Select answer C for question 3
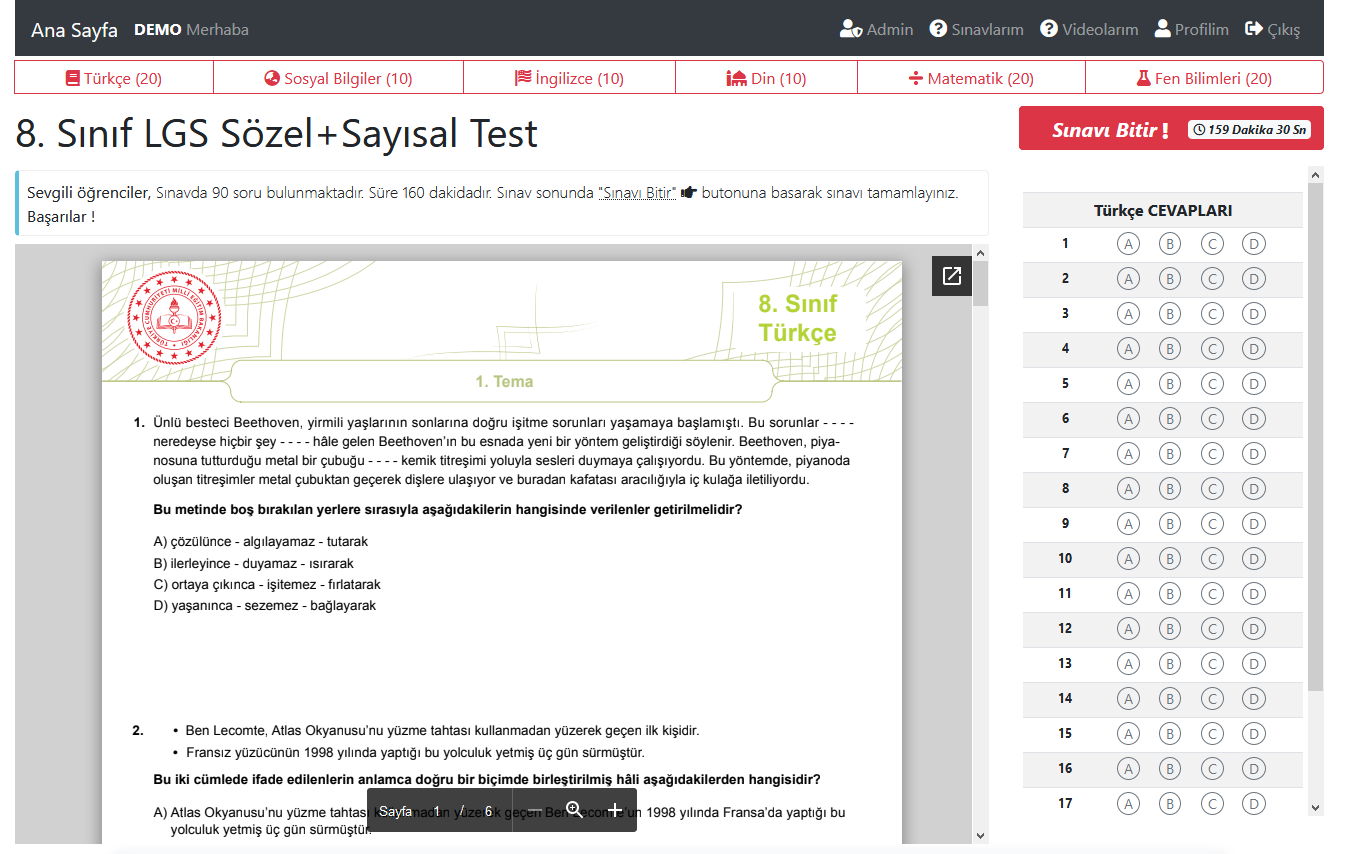Image resolution: width=1349 pixels, height=854 pixels. 1212,313
